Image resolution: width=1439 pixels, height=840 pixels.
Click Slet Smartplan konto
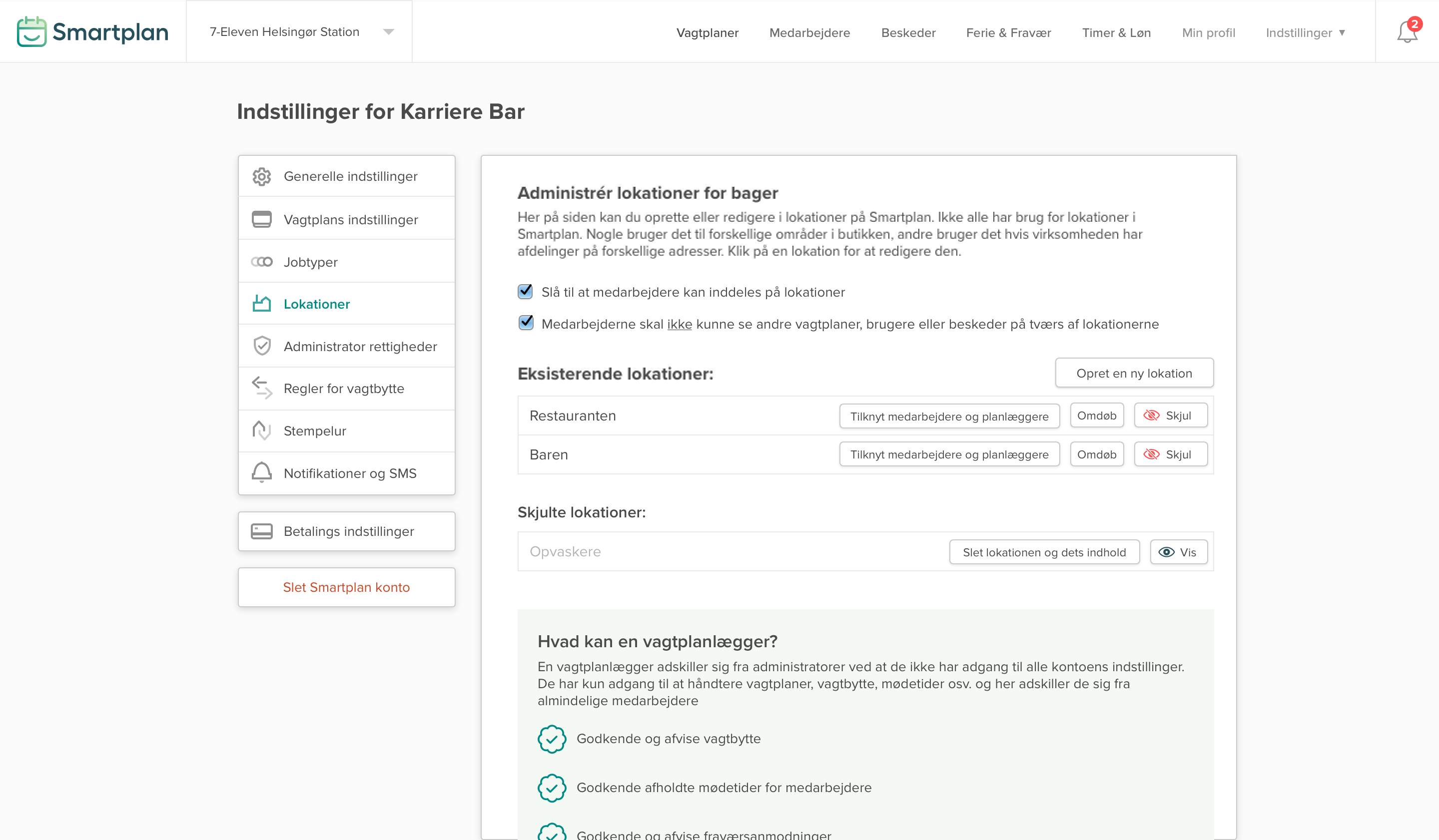[x=346, y=587]
